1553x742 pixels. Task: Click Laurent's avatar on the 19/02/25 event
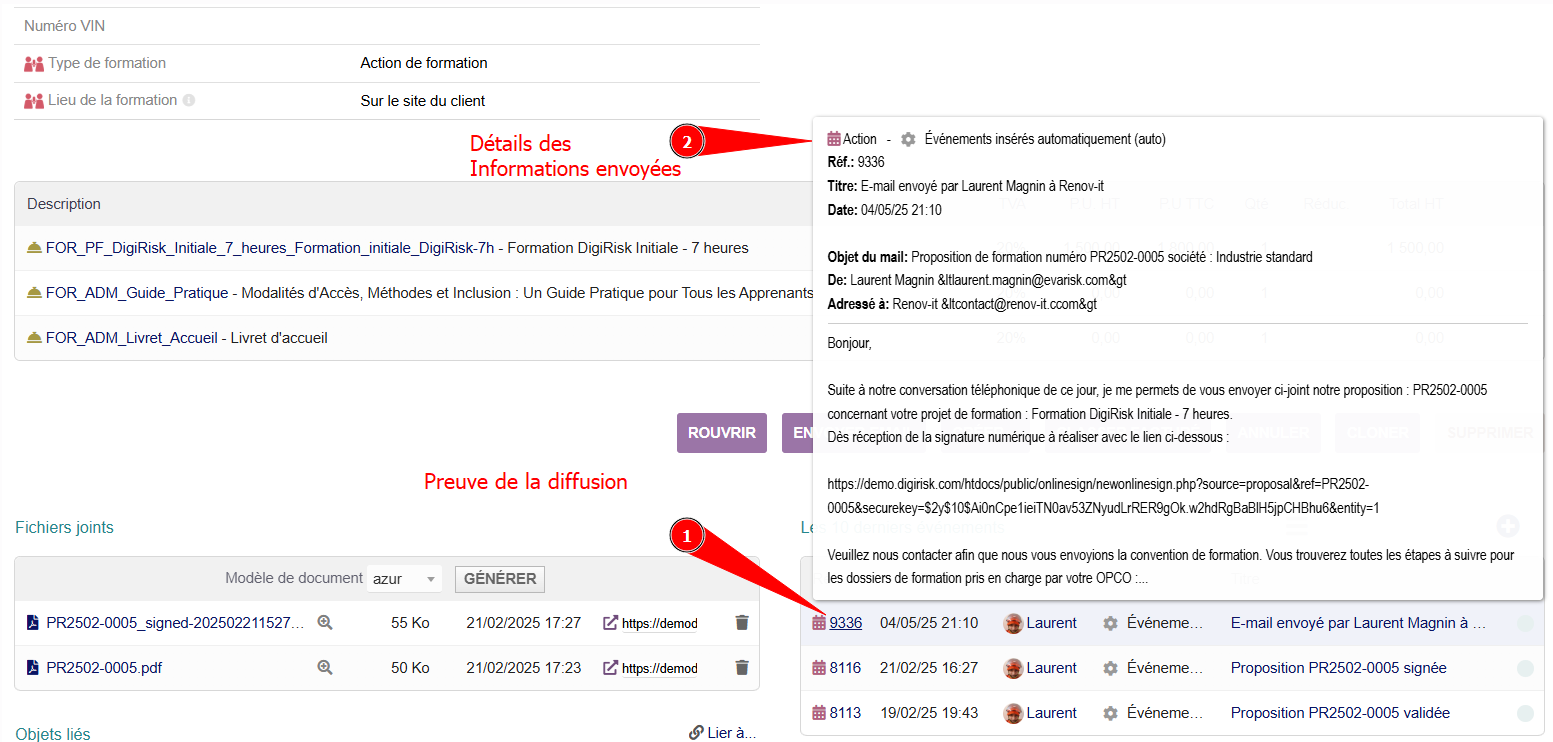coord(1013,713)
